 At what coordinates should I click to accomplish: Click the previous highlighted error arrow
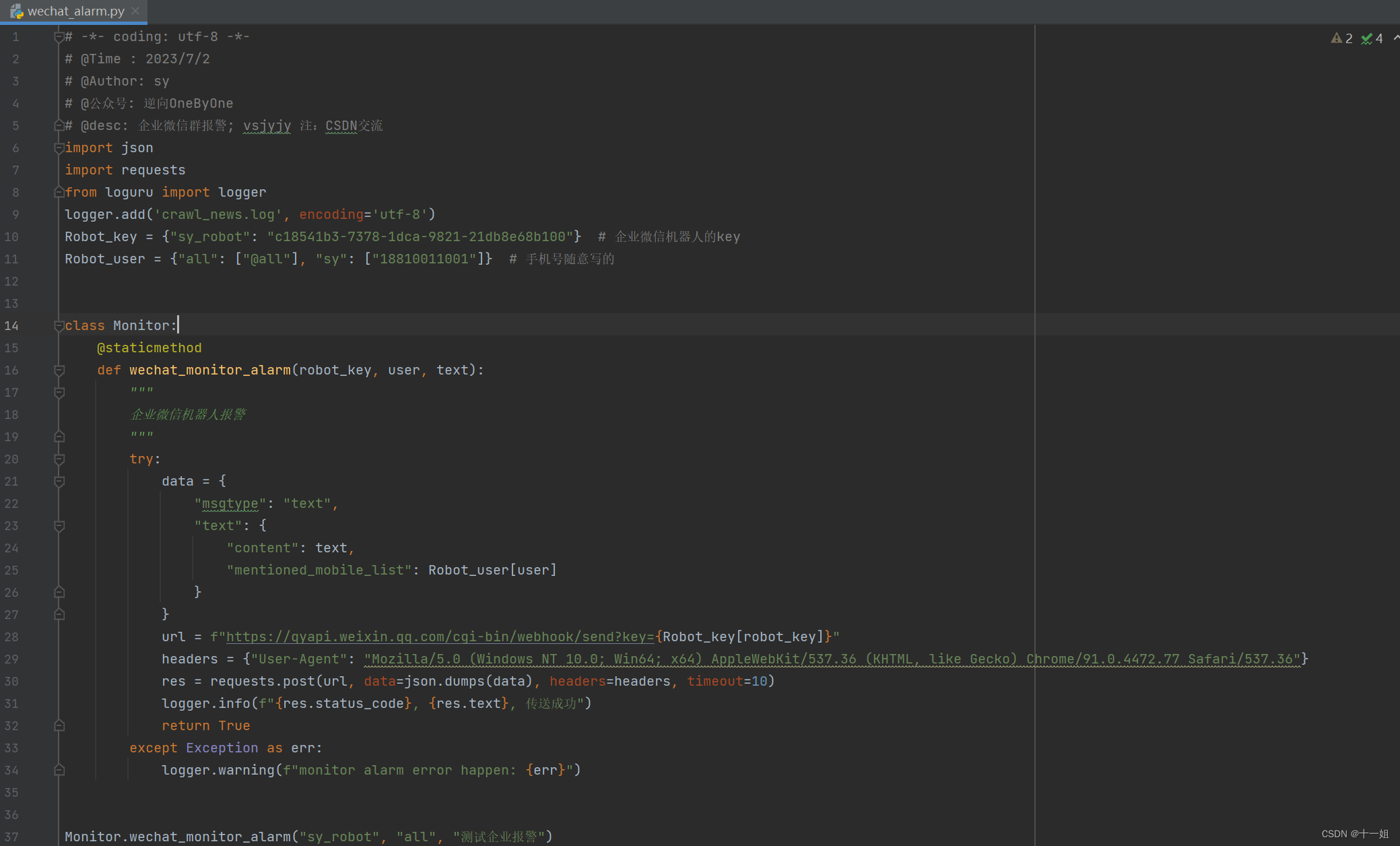click(x=1396, y=38)
